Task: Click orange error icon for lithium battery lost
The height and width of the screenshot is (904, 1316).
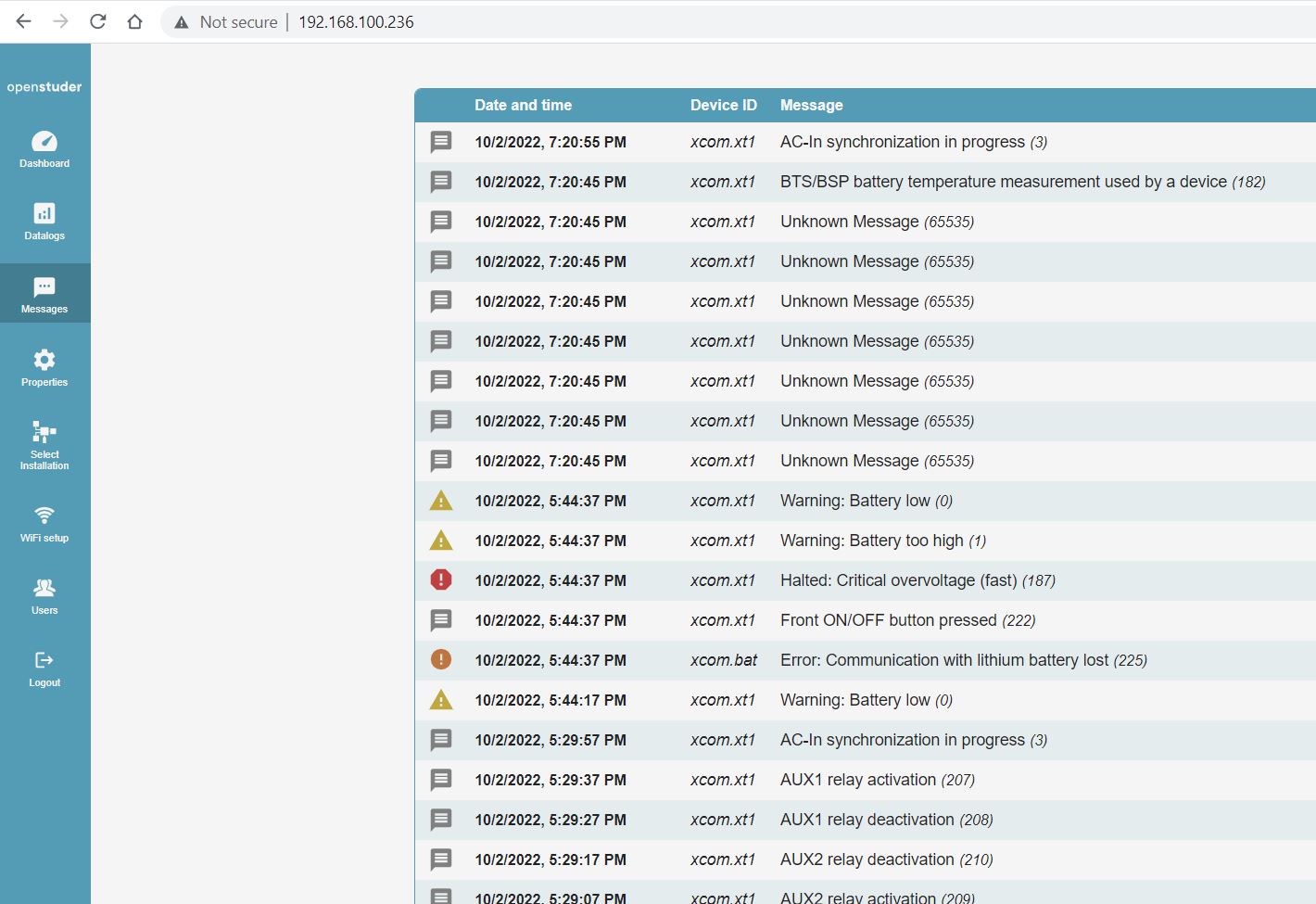Action: tap(441, 660)
